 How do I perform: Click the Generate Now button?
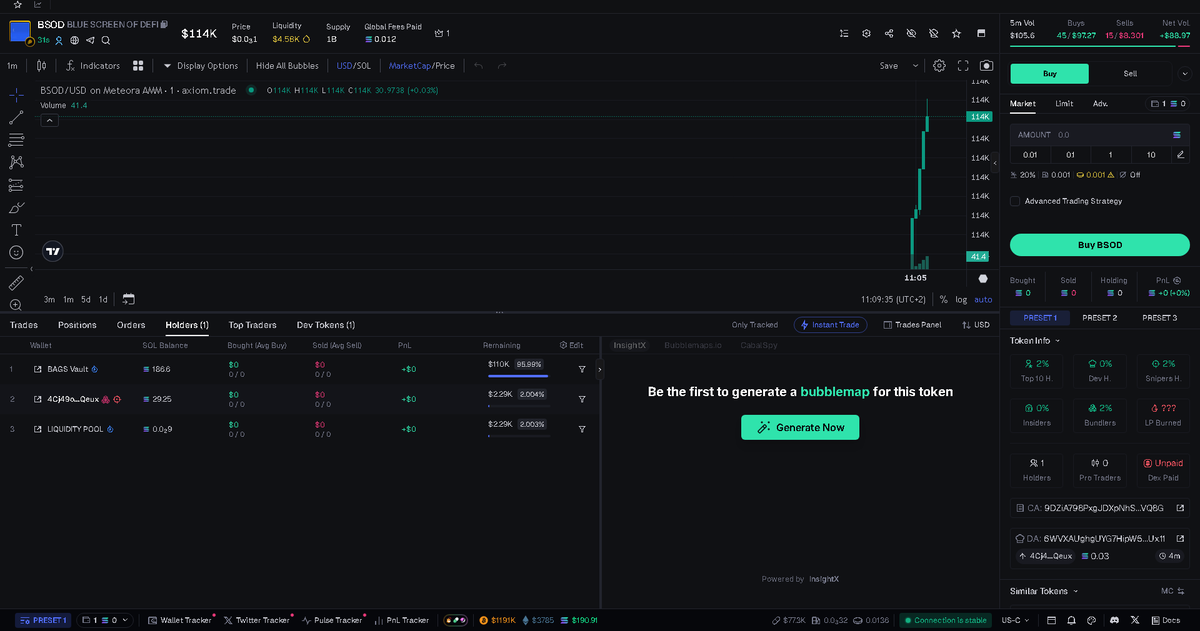click(800, 427)
